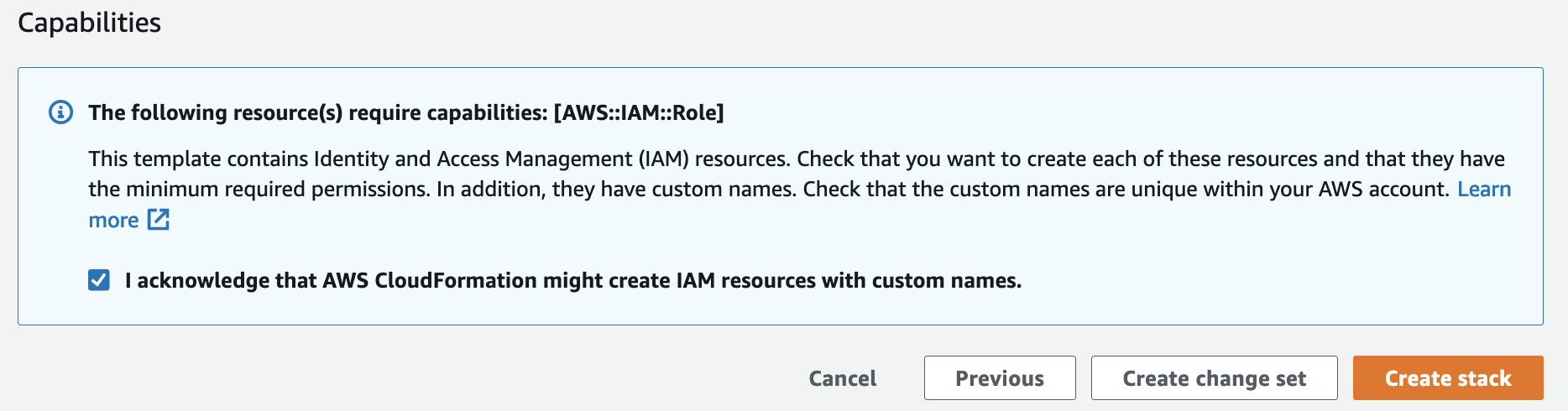Click the 'Identity and Access Management (IAM)' text
The image size is (1568, 411).
pyautogui.click(x=501, y=159)
